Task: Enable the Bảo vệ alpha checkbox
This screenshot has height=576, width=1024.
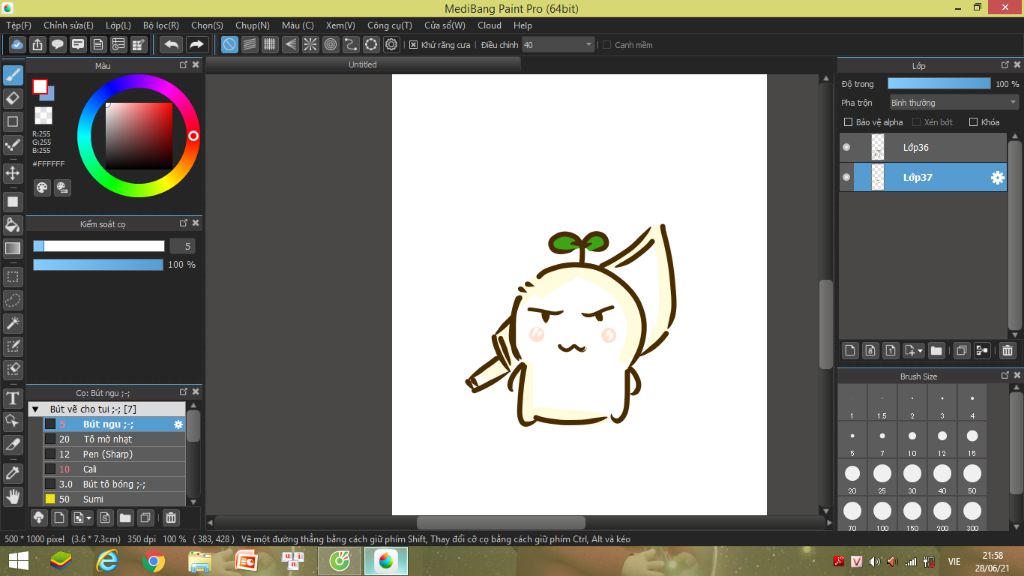Action: tap(848, 122)
